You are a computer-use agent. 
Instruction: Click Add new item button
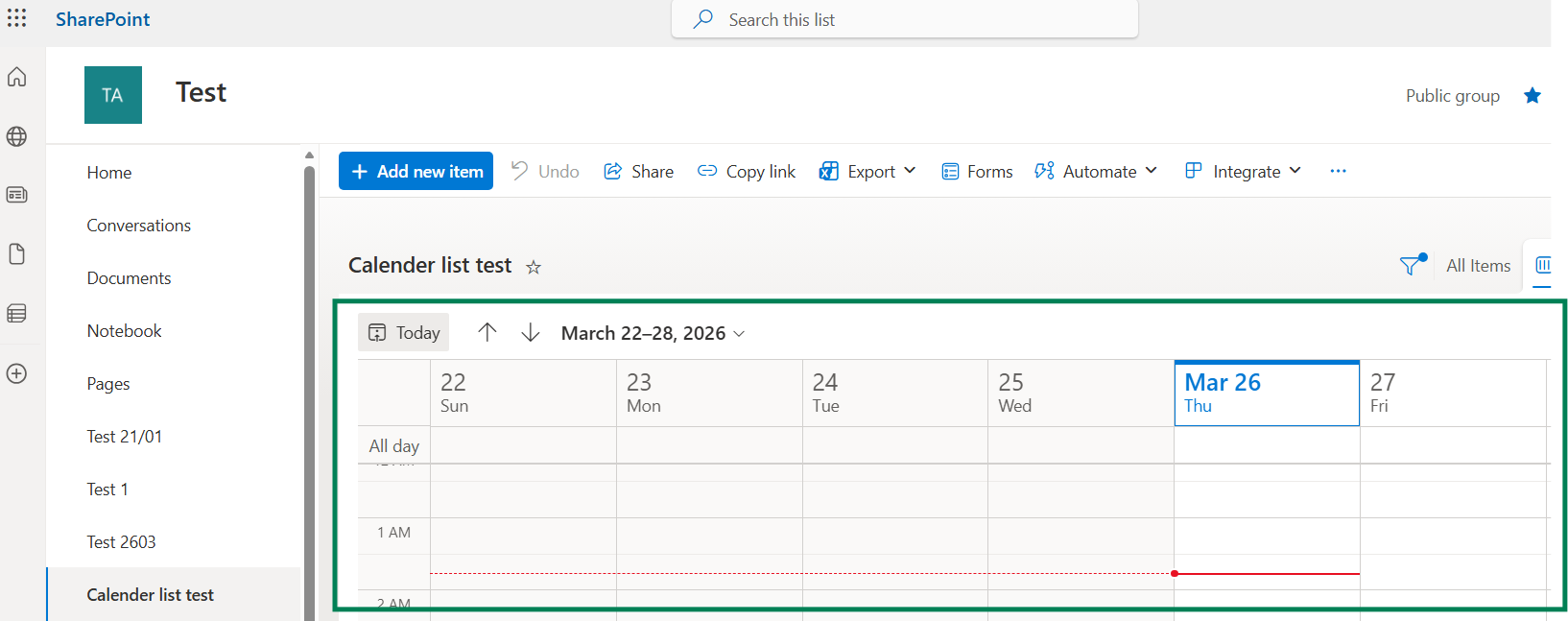click(x=416, y=171)
